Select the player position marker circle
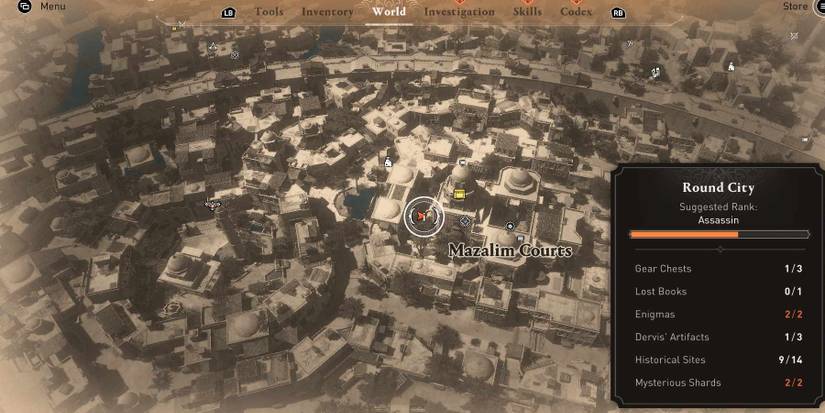The width and height of the screenshot is (825, 413). (x=424, y=216)
